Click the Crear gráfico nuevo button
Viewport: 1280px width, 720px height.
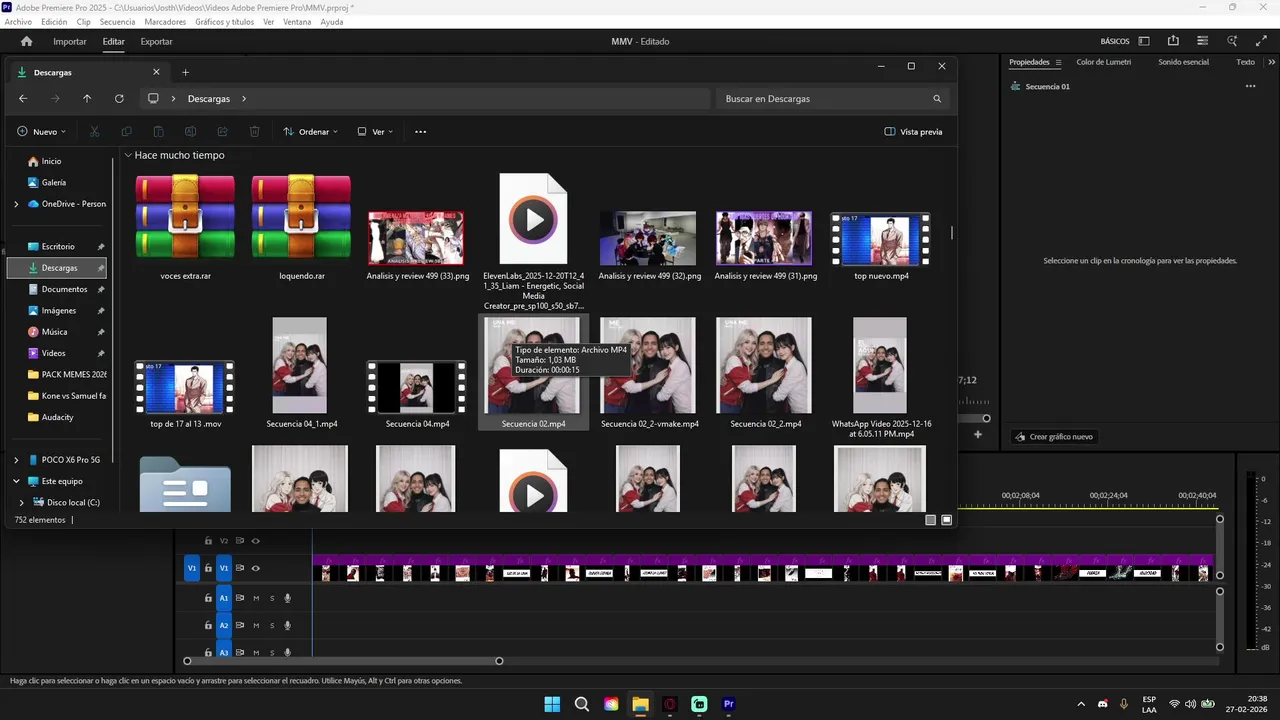[1053, 437]
